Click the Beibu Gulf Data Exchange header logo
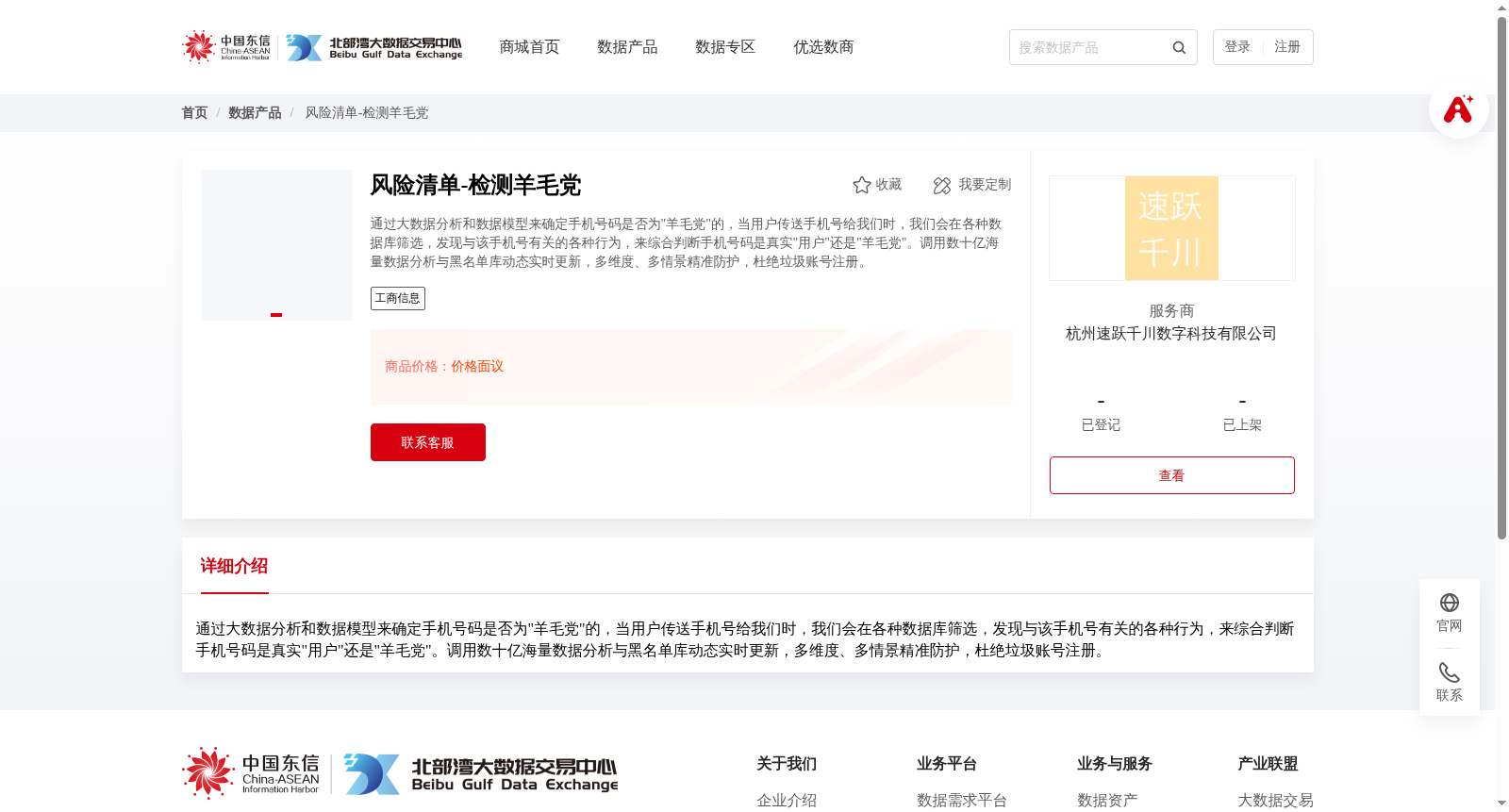Viewport: 1509px width, 812px height. tap(374, 47)
